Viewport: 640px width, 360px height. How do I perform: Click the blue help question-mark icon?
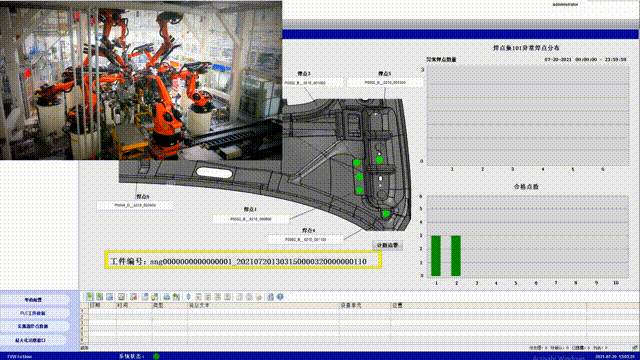[x=280, y=297]
